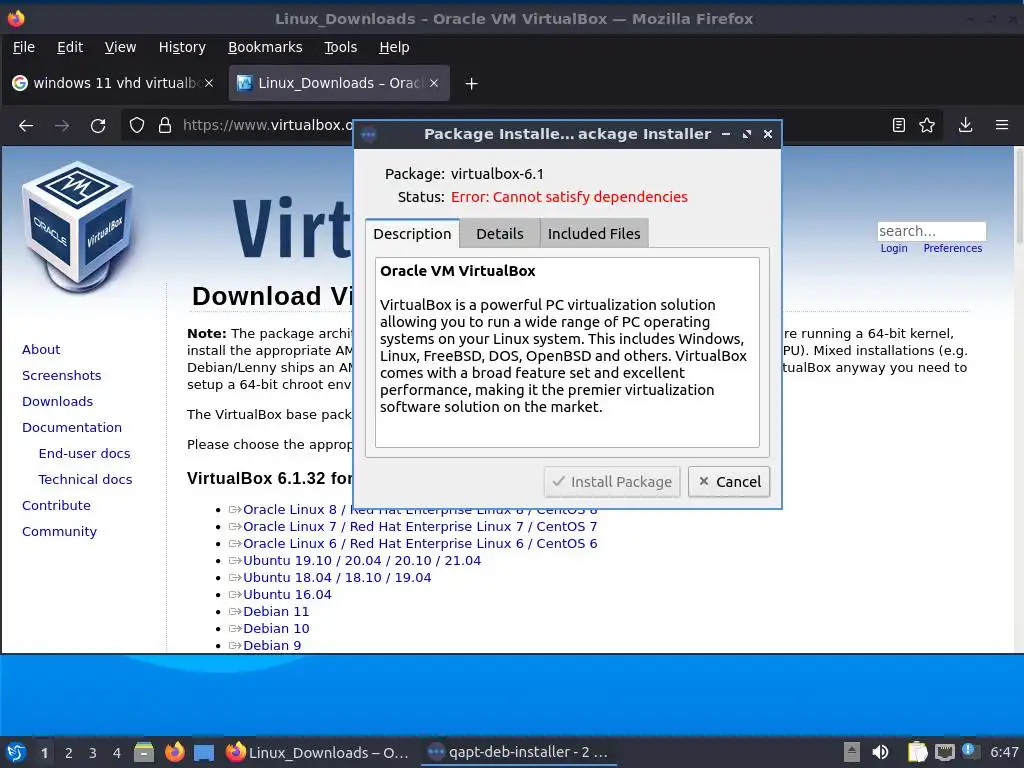Bookmark this page with the star icon

[927, 125]
